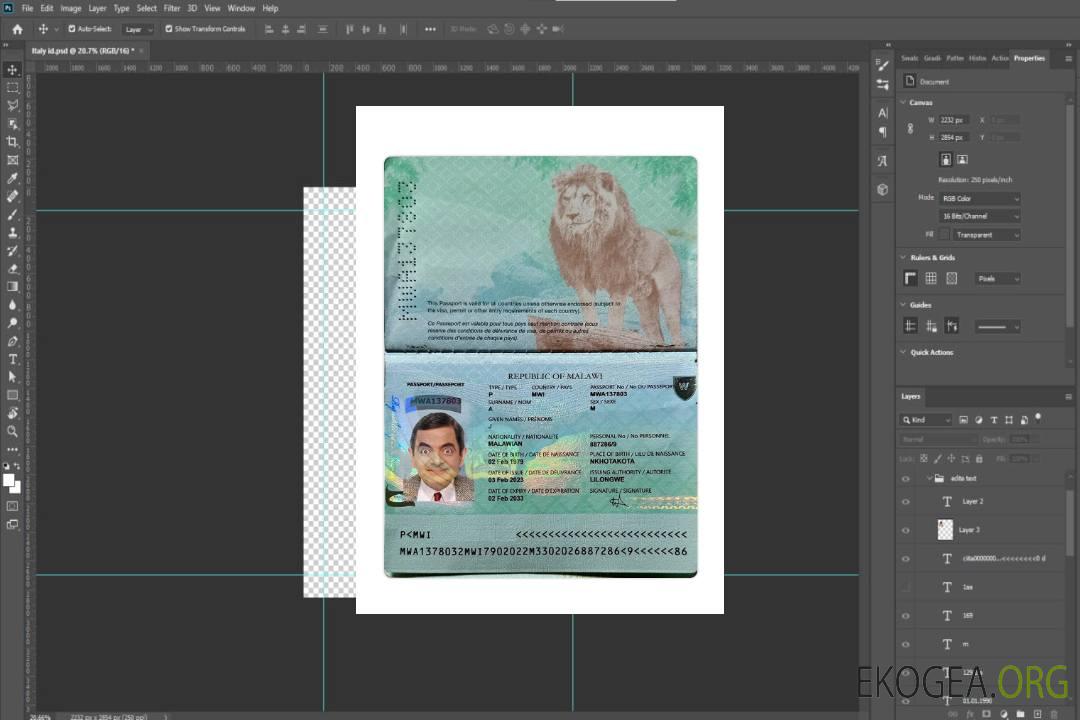
Task: Open the Layers panel options menu
Action: [1068, 397]
